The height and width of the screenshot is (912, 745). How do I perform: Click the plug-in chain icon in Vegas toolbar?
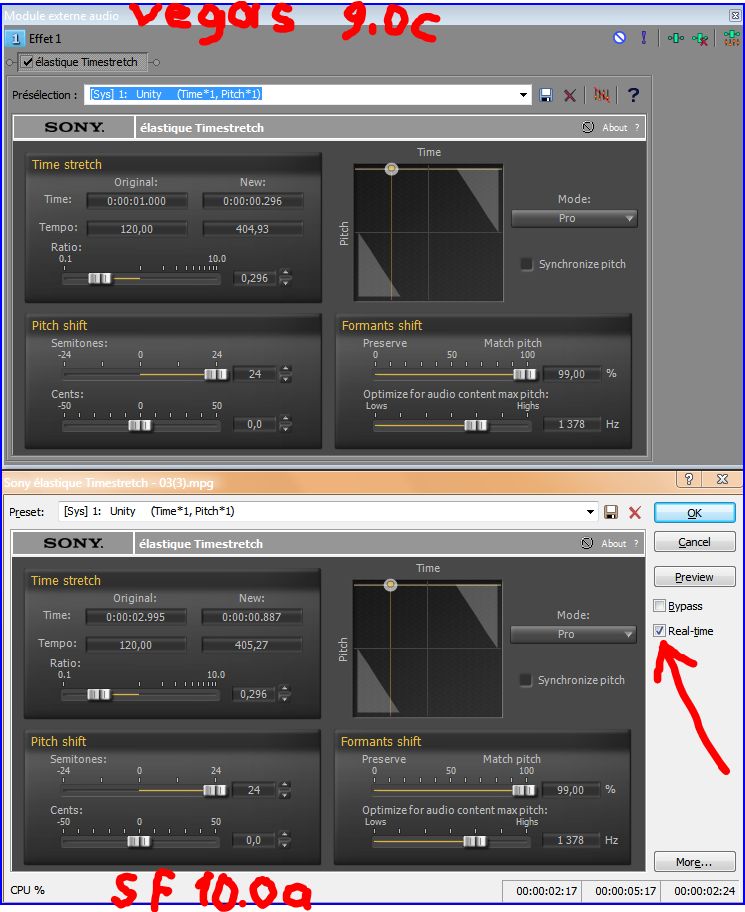pyautogui.click(x=676, y=38)
